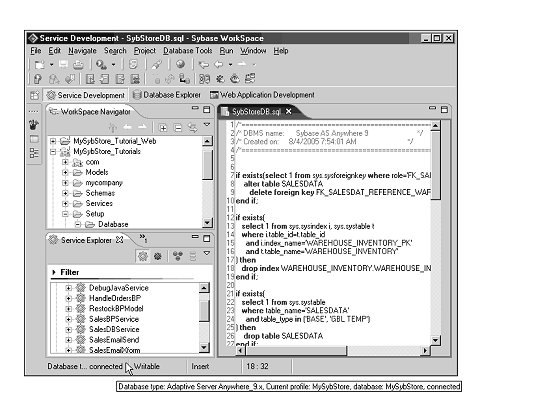This screenshot has height=412, width=545.
Task: Select the SalesEmailSend service
Action: [x=114, y=340]
